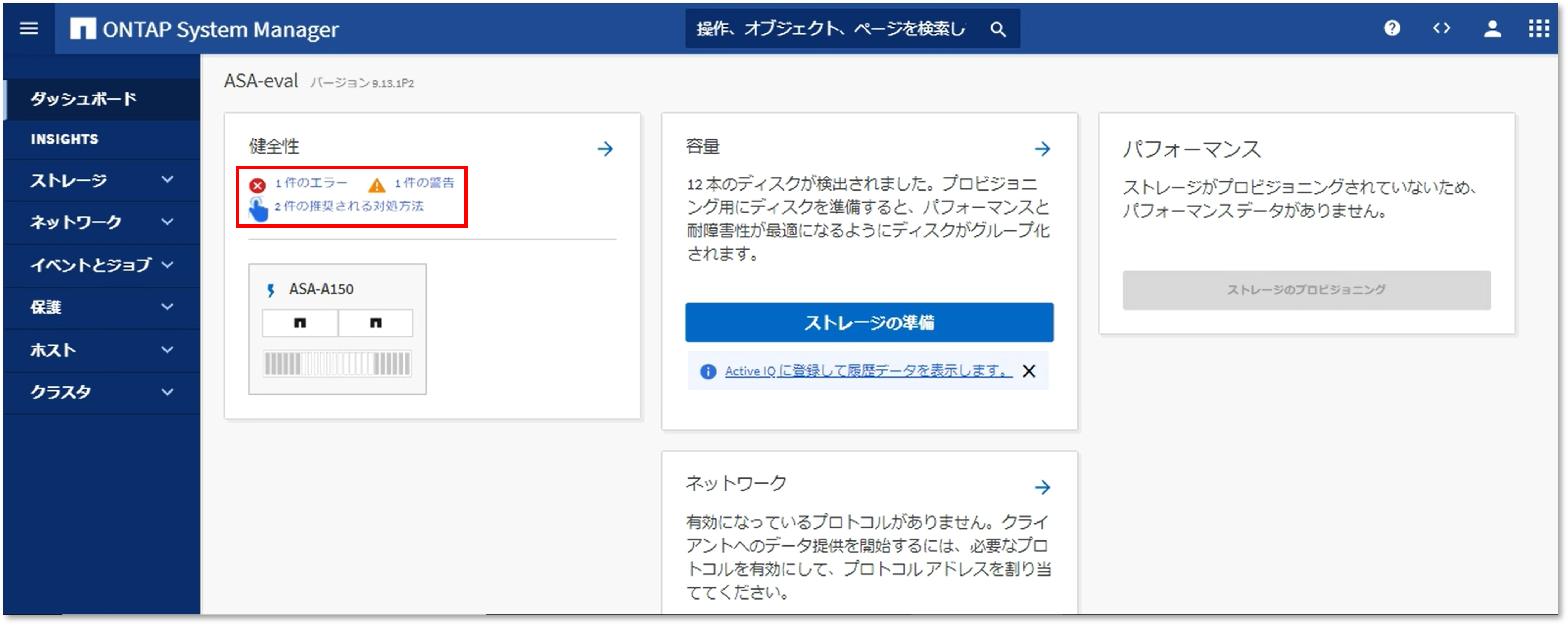Image resolution: width=1568 pixels, height=625 pixels.
Task: Click the ASA-A150 lightning icon
Action: tap(271, 290)
